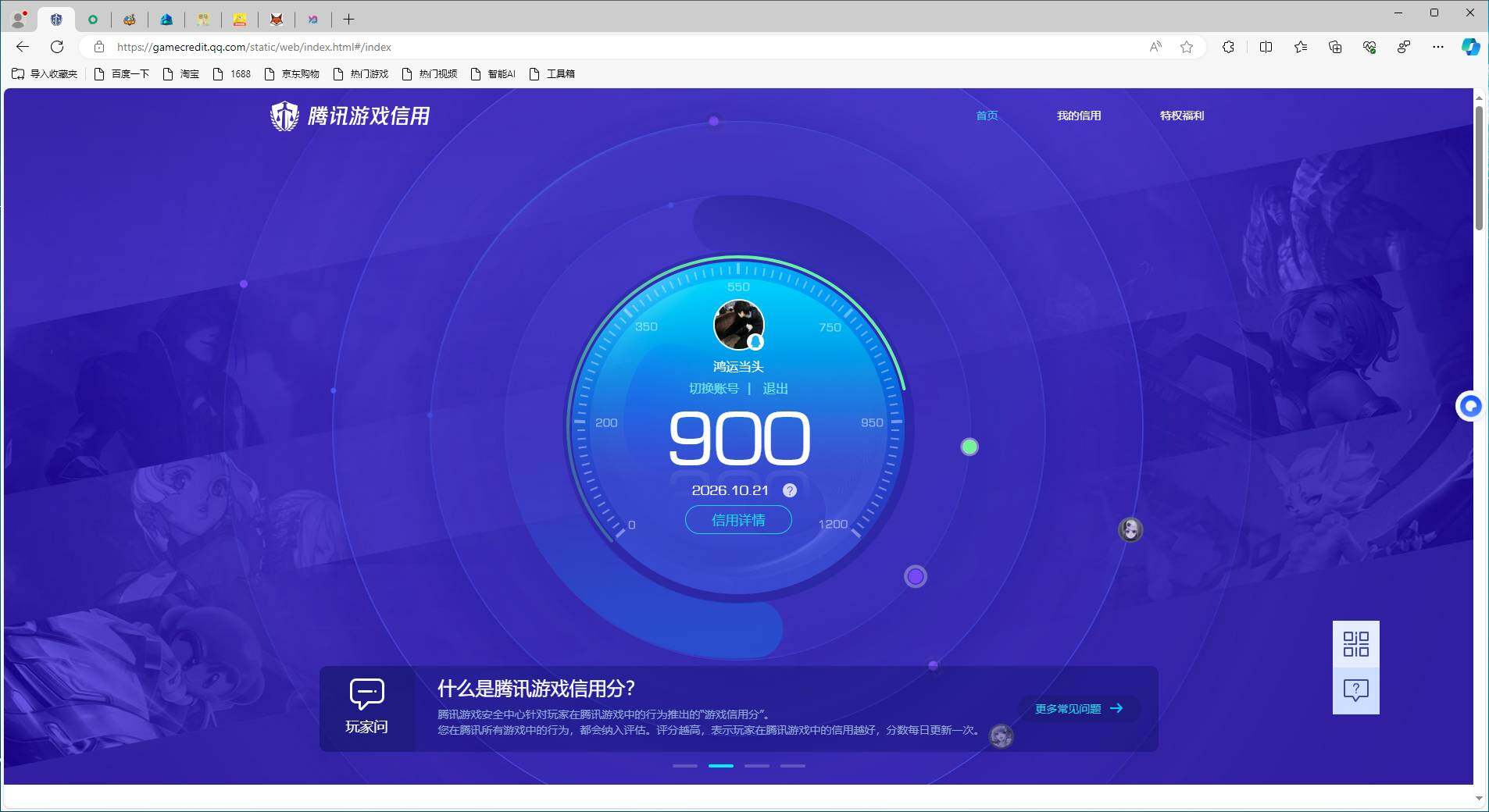Screen dimensions: 1489x812
Task: Click the page vertical scrollbar thumb
Action: pyautogui.click(x=1479, y=168)
